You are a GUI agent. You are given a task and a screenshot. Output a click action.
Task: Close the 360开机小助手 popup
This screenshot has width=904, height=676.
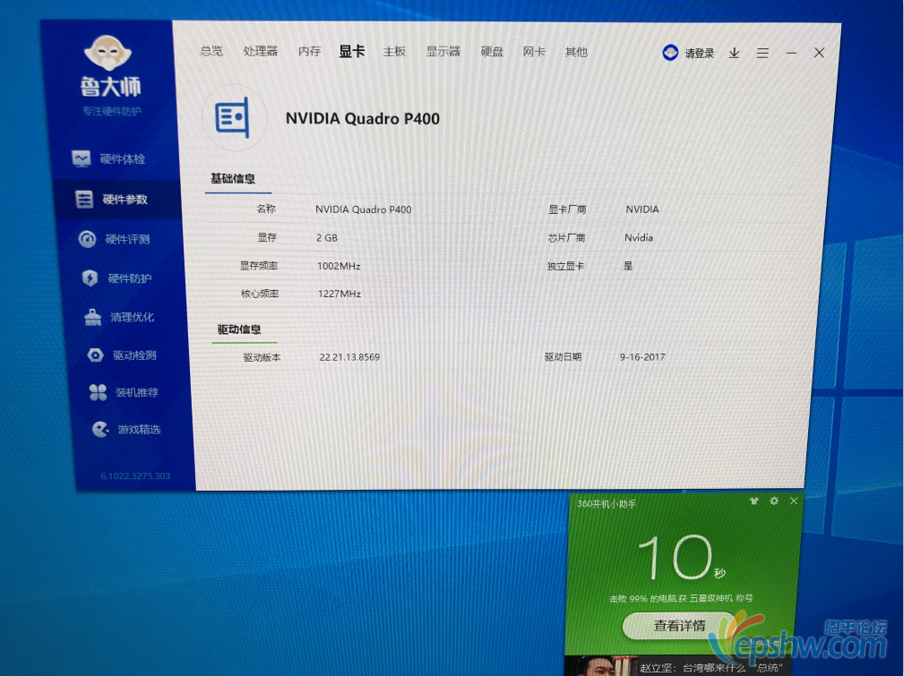(x=794, y=501)
